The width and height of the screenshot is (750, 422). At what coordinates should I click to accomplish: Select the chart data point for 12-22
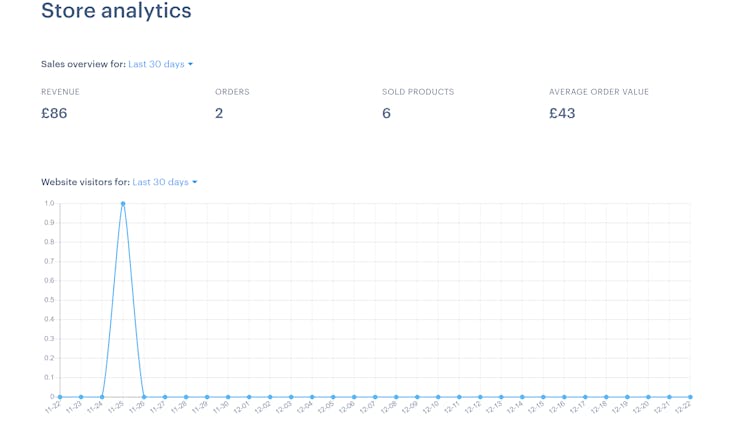(690, 397)
